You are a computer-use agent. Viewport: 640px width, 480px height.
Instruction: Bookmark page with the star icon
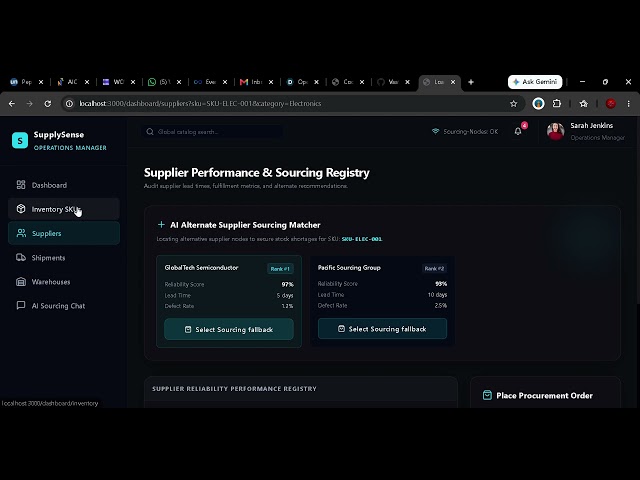[513, 104]
